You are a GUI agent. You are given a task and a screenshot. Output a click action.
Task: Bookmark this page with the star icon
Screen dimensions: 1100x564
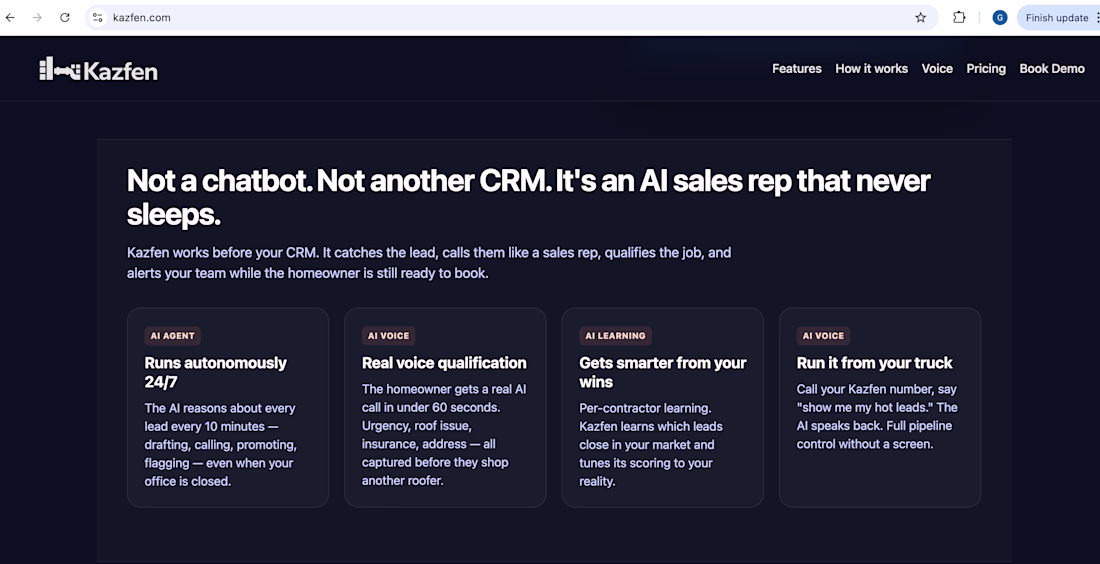coord(920,18)
